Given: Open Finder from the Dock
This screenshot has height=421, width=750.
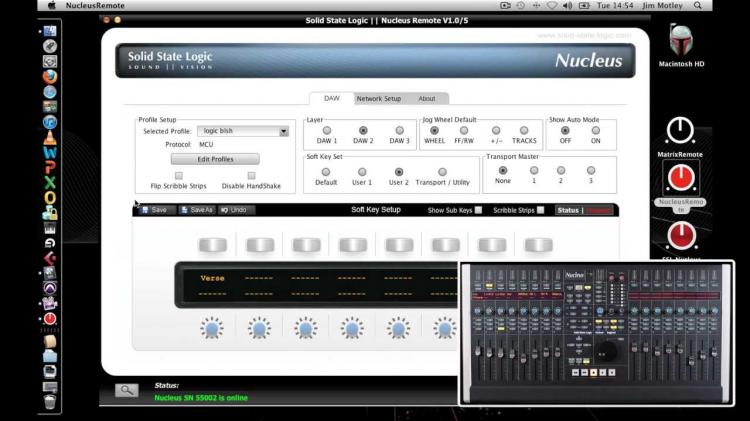Looking at the screenshot, I should [50, 32].
